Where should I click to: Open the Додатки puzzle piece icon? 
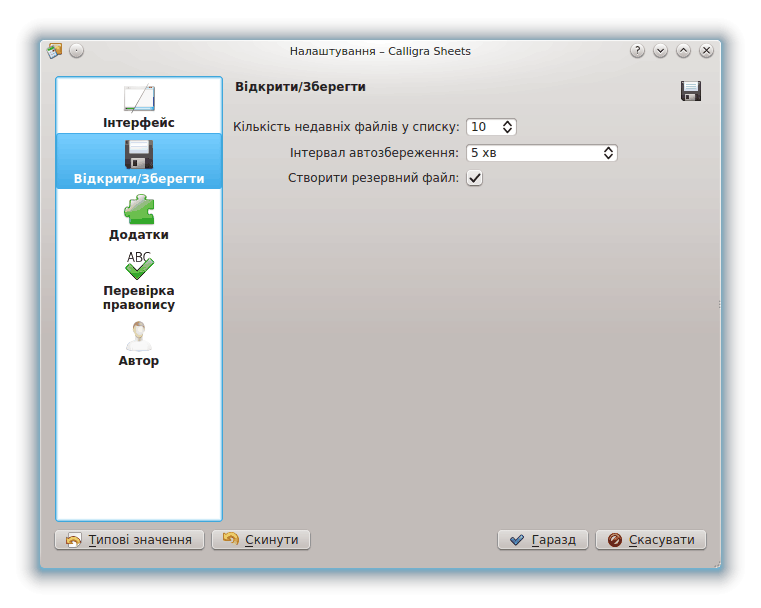(139, 210)
